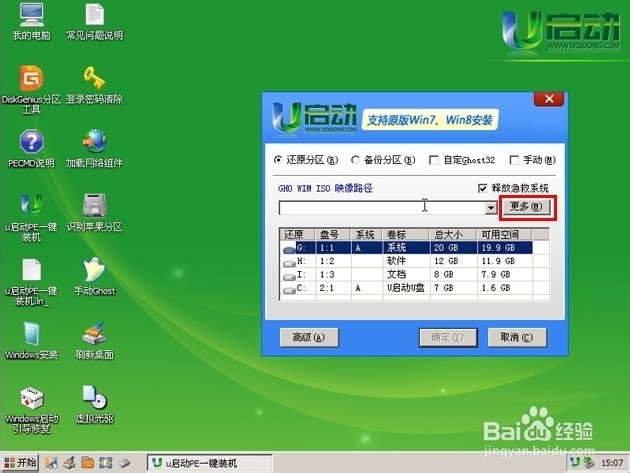This screenshot has width=630, height=473.
Task: Launch the 加载网络组件 globe icon
Action: tap(95, 149)
